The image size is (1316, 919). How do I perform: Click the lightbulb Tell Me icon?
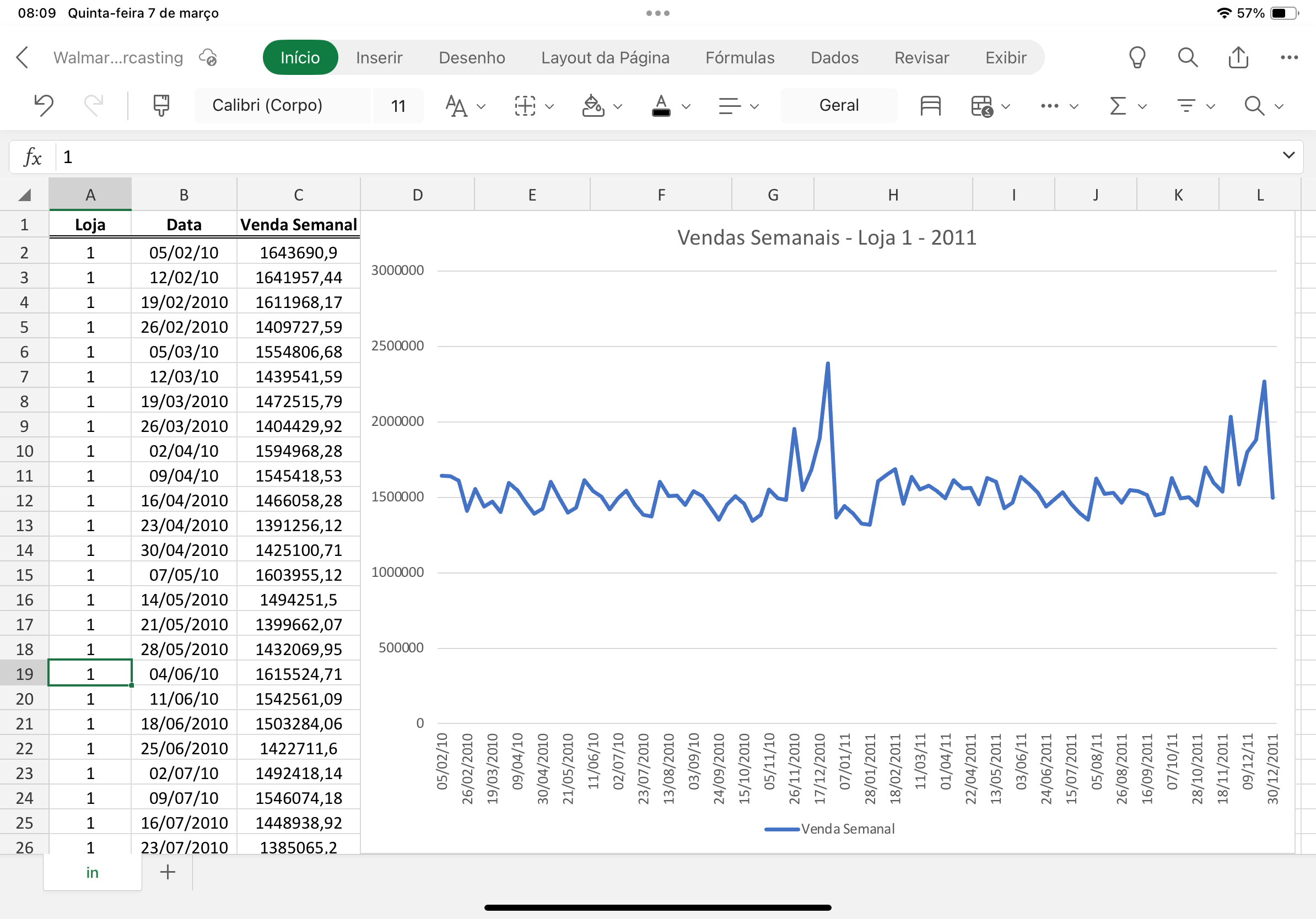click(1137, 57)
